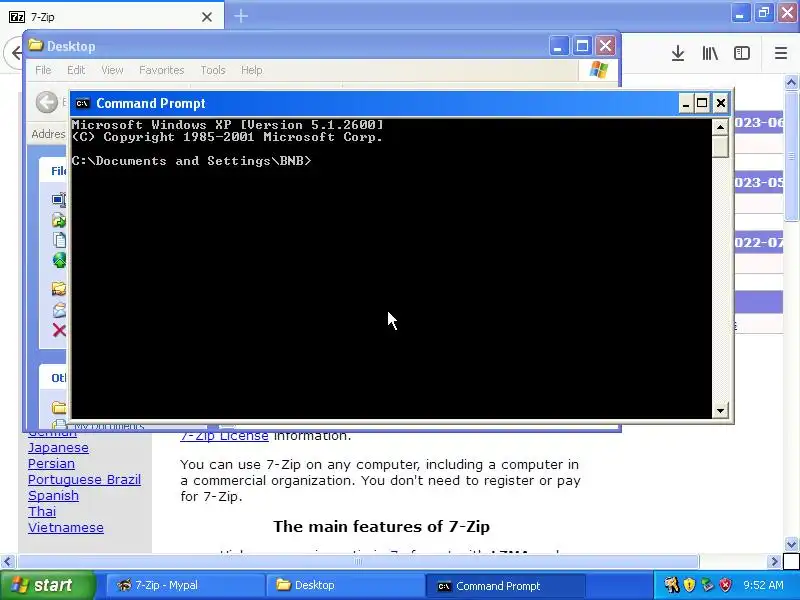Click the Windows flag logo in Desktop window
The image size is (800, 600).
598,70
